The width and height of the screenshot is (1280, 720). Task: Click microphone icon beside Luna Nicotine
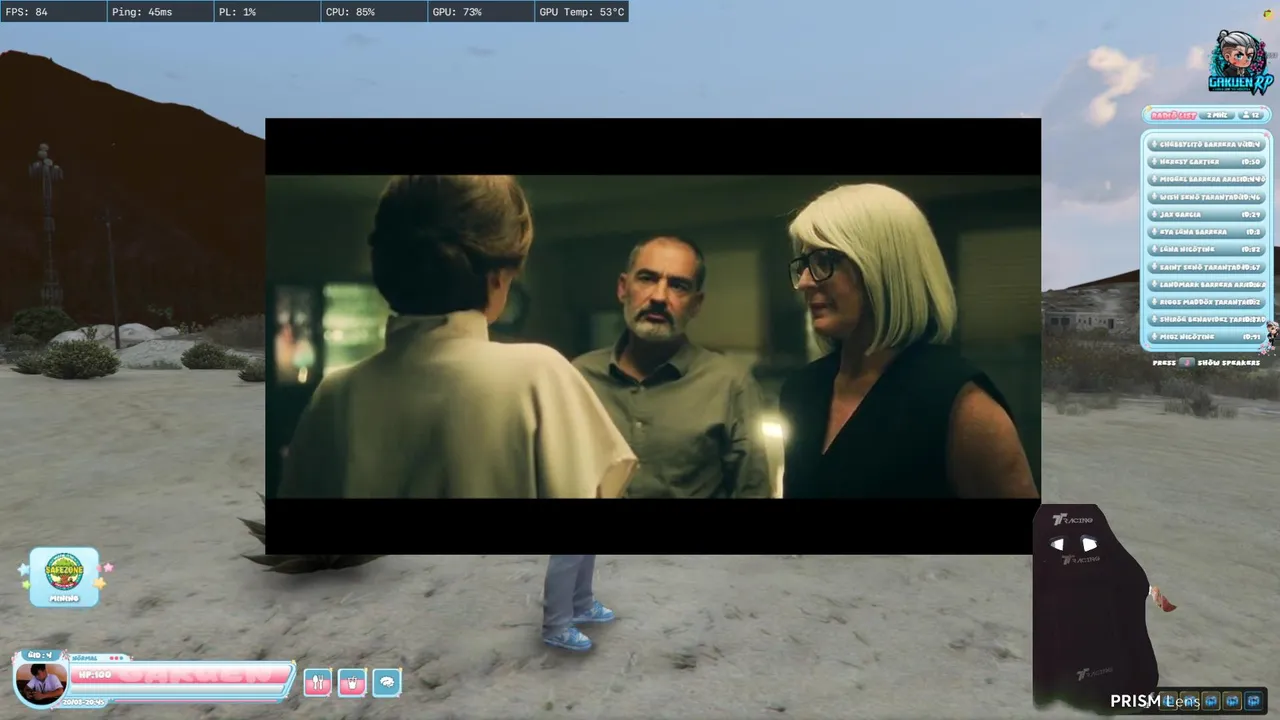point(1154,249)
